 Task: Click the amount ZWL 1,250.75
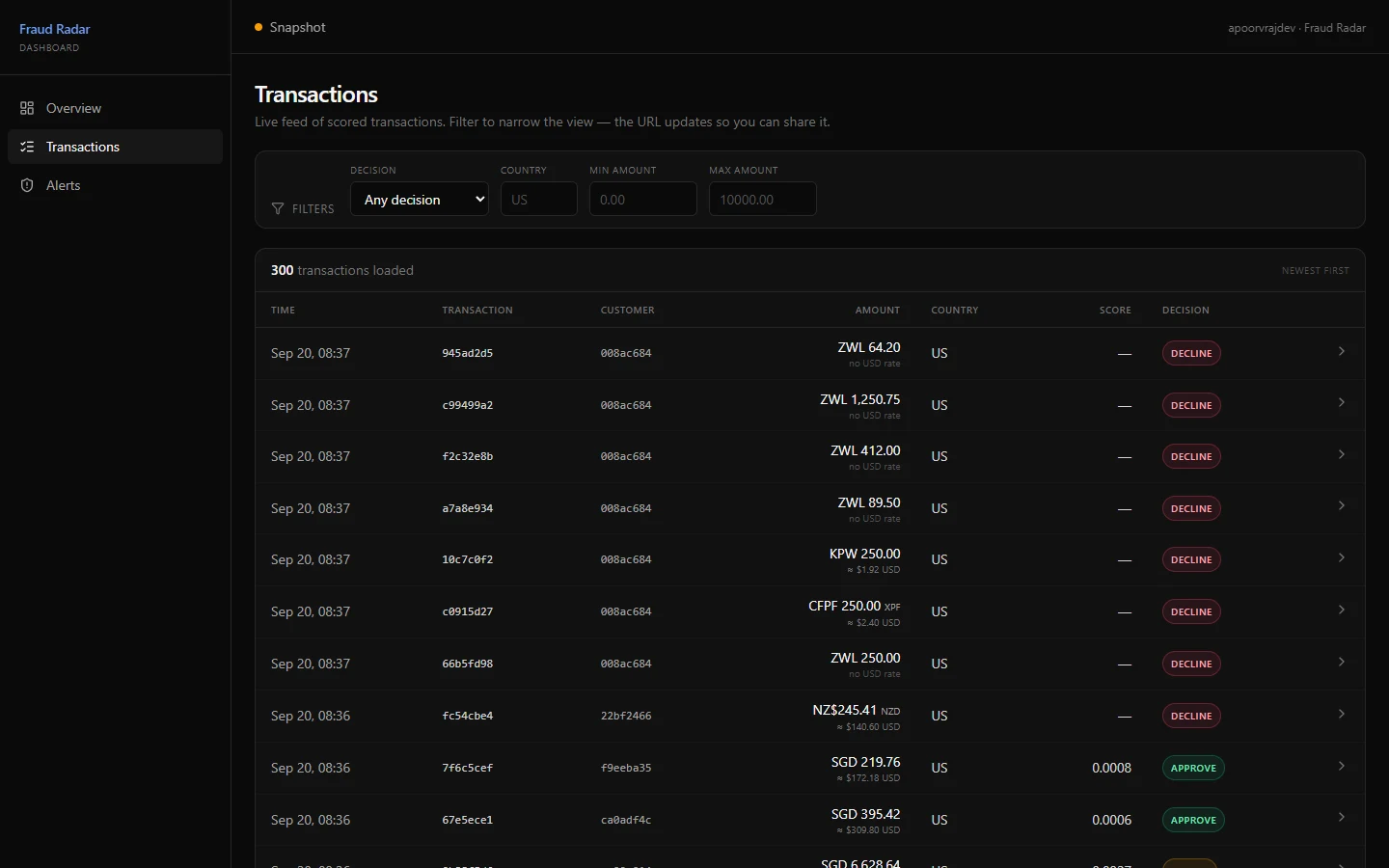click(860, 399)
